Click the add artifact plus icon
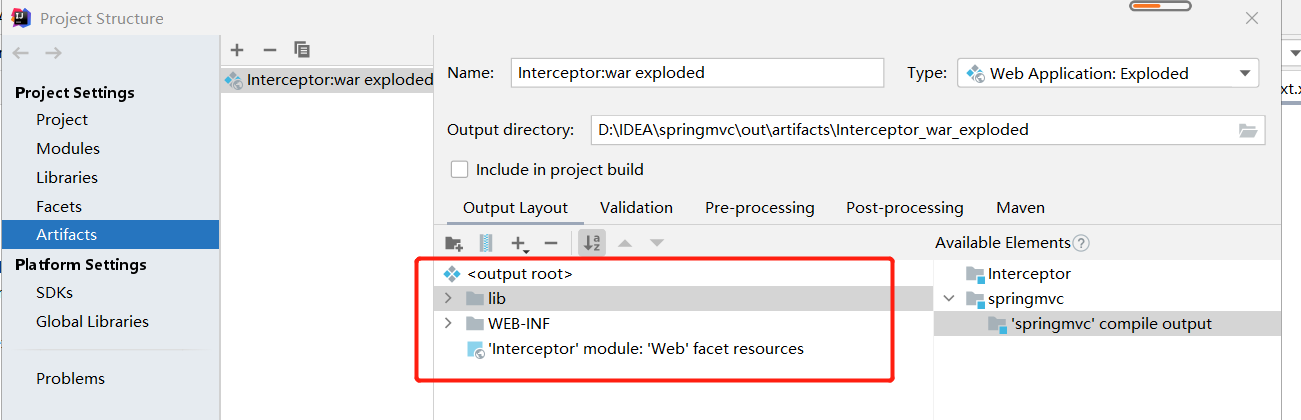The image size is (1301, 420). (x=237, y=49)
